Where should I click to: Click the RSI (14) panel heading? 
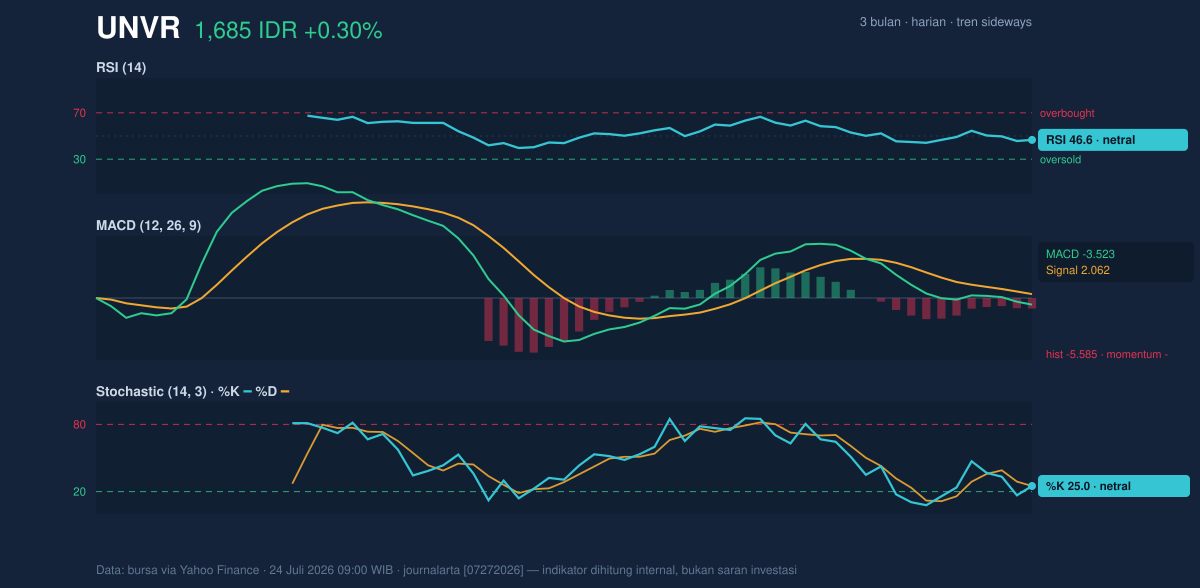coord(121,67)
